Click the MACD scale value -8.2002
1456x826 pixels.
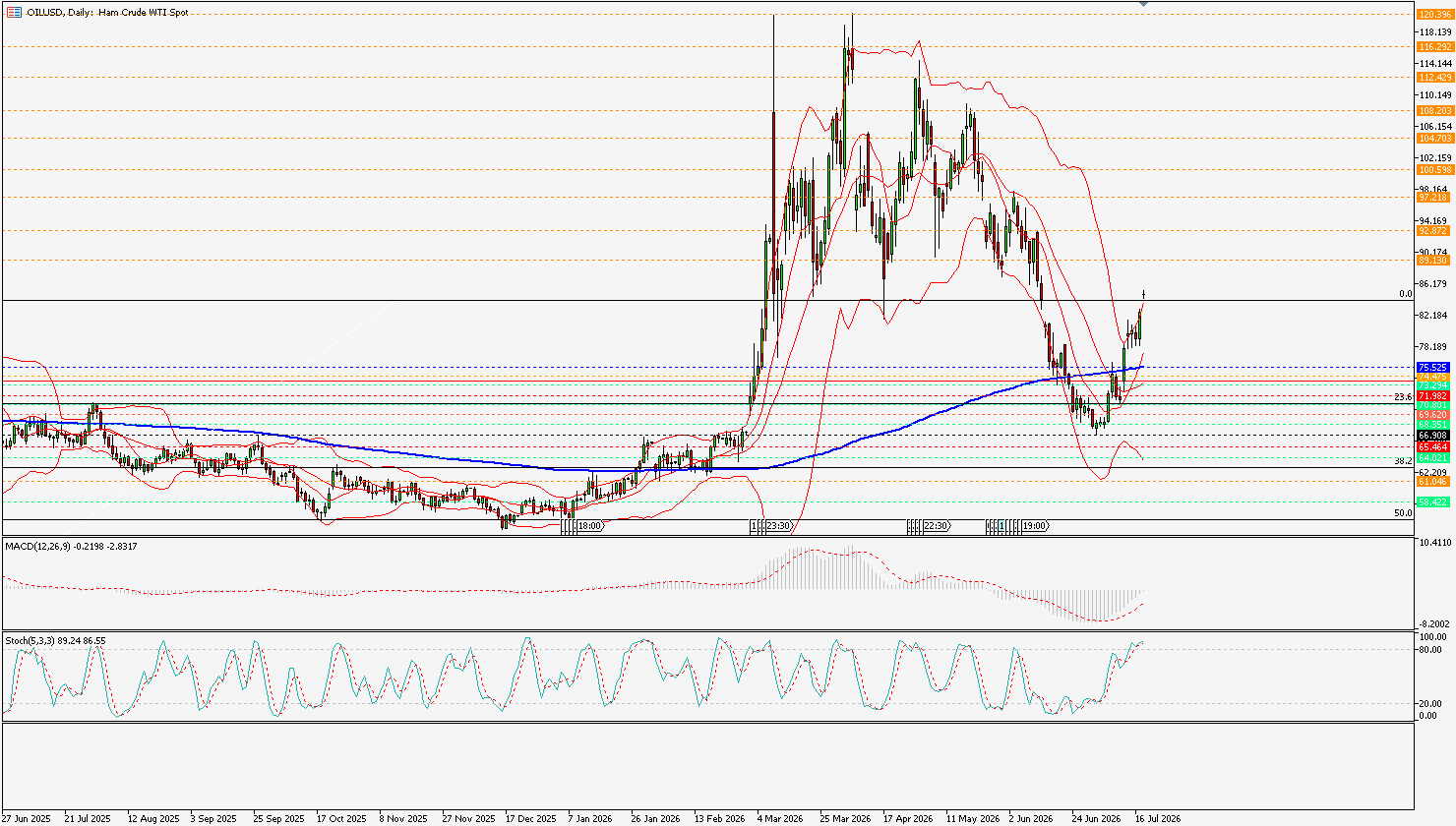[1435, 623]
